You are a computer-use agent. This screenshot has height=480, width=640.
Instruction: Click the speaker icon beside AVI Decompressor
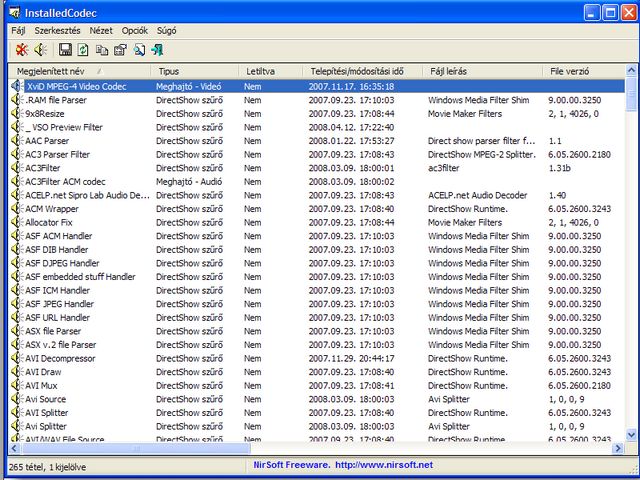pyautogui.click(x=17, y=358)
